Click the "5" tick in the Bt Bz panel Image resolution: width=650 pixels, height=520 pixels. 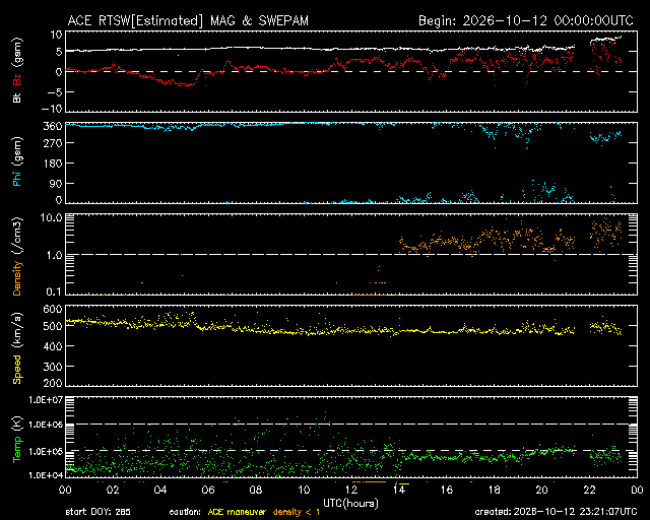click(58, 52)
